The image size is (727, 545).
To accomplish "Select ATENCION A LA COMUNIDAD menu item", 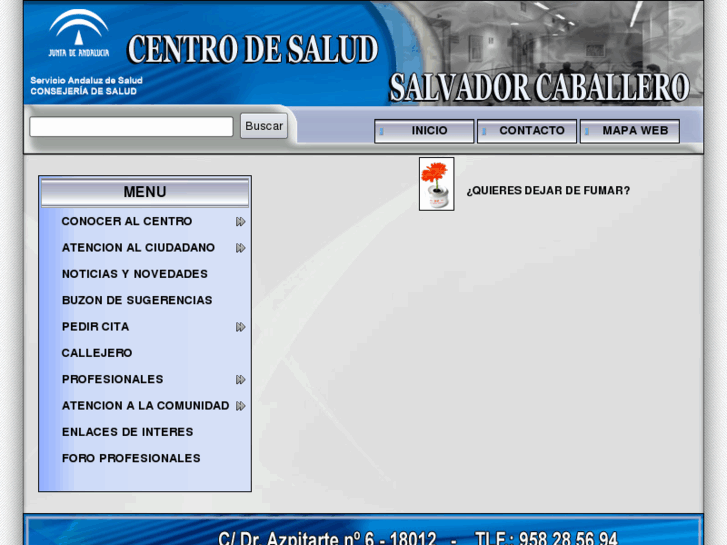I will [145, 406].
